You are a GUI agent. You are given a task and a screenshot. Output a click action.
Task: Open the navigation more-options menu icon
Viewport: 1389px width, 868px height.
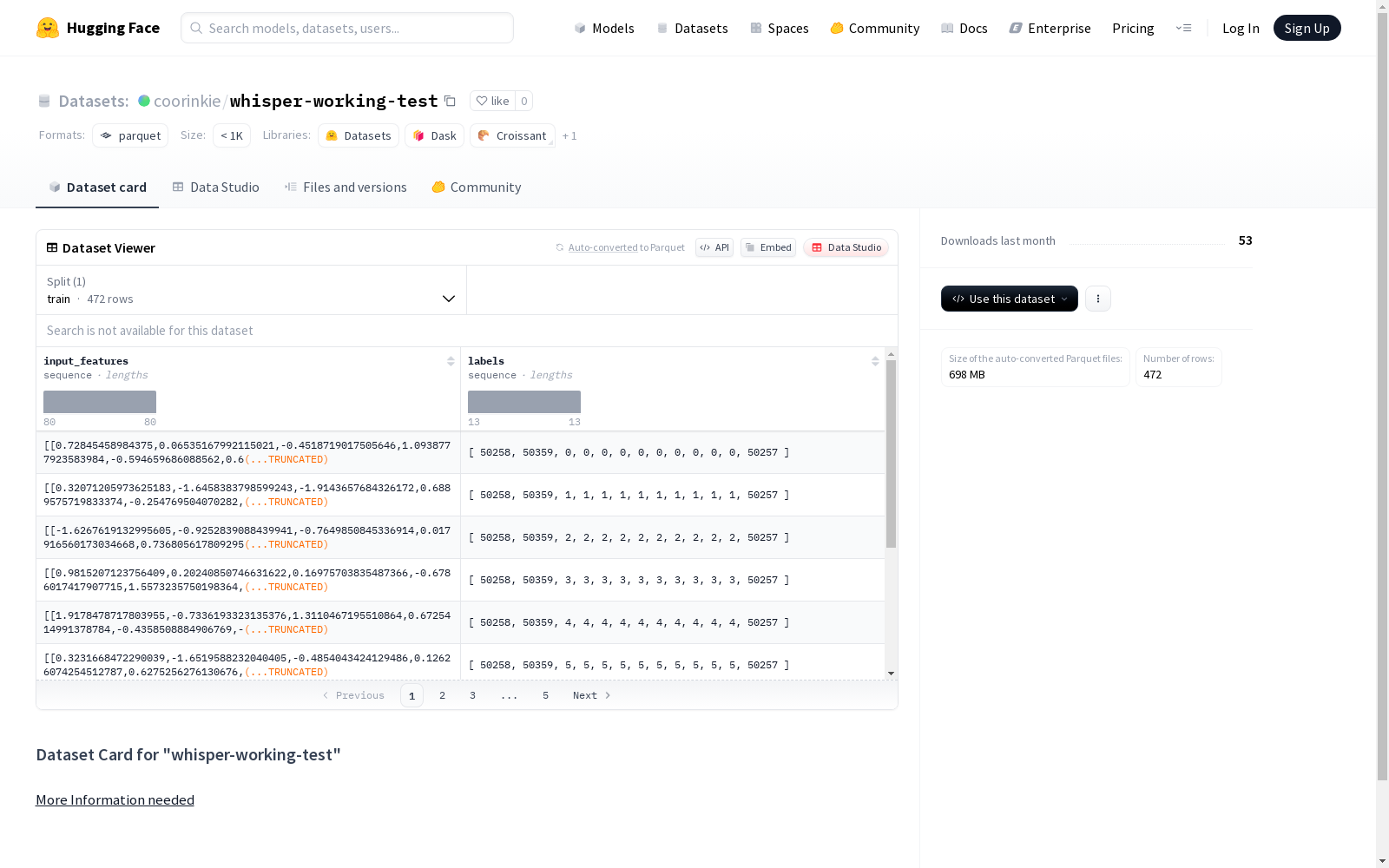tap(1183, 28)
